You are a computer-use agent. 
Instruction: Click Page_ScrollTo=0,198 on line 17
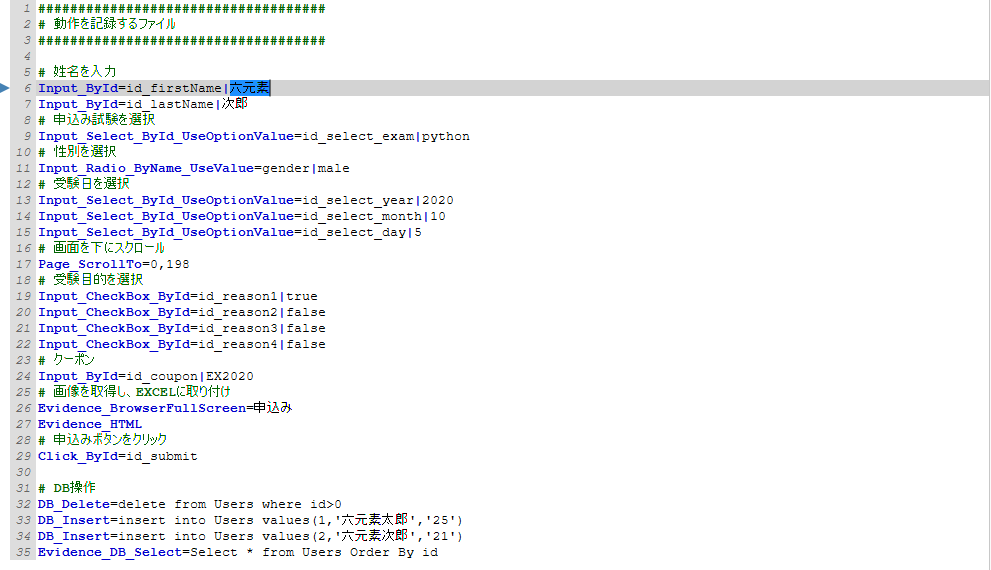[114, 264]
